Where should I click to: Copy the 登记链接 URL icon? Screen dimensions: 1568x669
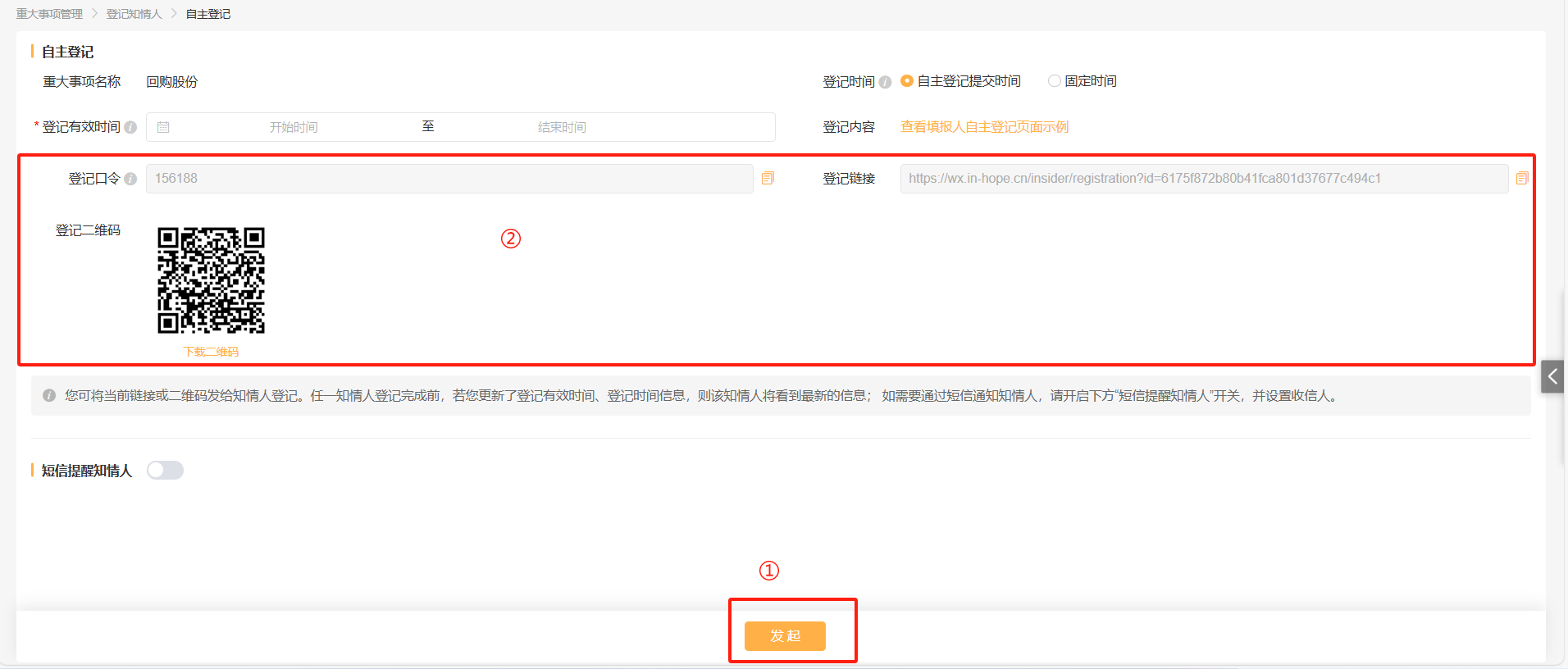[x=1522, y=178]
